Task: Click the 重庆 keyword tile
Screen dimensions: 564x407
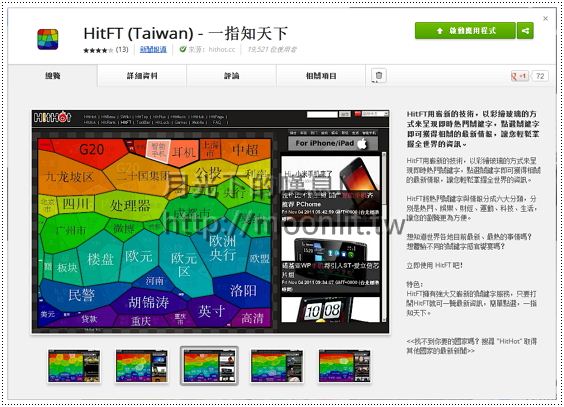Action: [141, 321]
